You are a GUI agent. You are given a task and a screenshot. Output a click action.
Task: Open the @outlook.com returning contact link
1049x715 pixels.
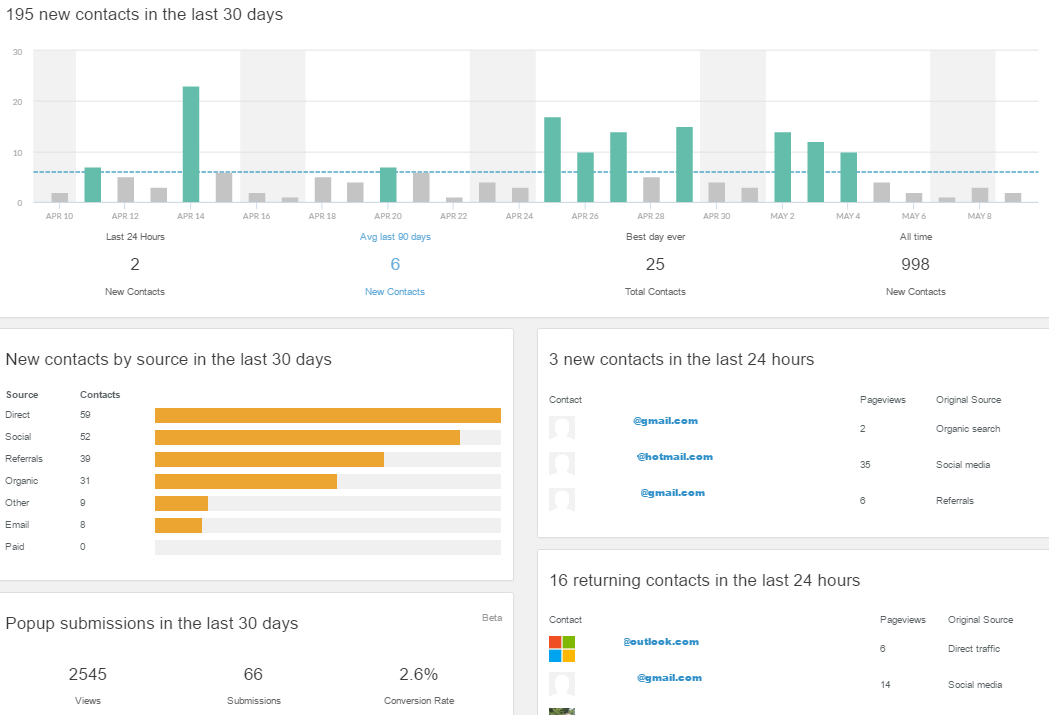tap(661, 642)
